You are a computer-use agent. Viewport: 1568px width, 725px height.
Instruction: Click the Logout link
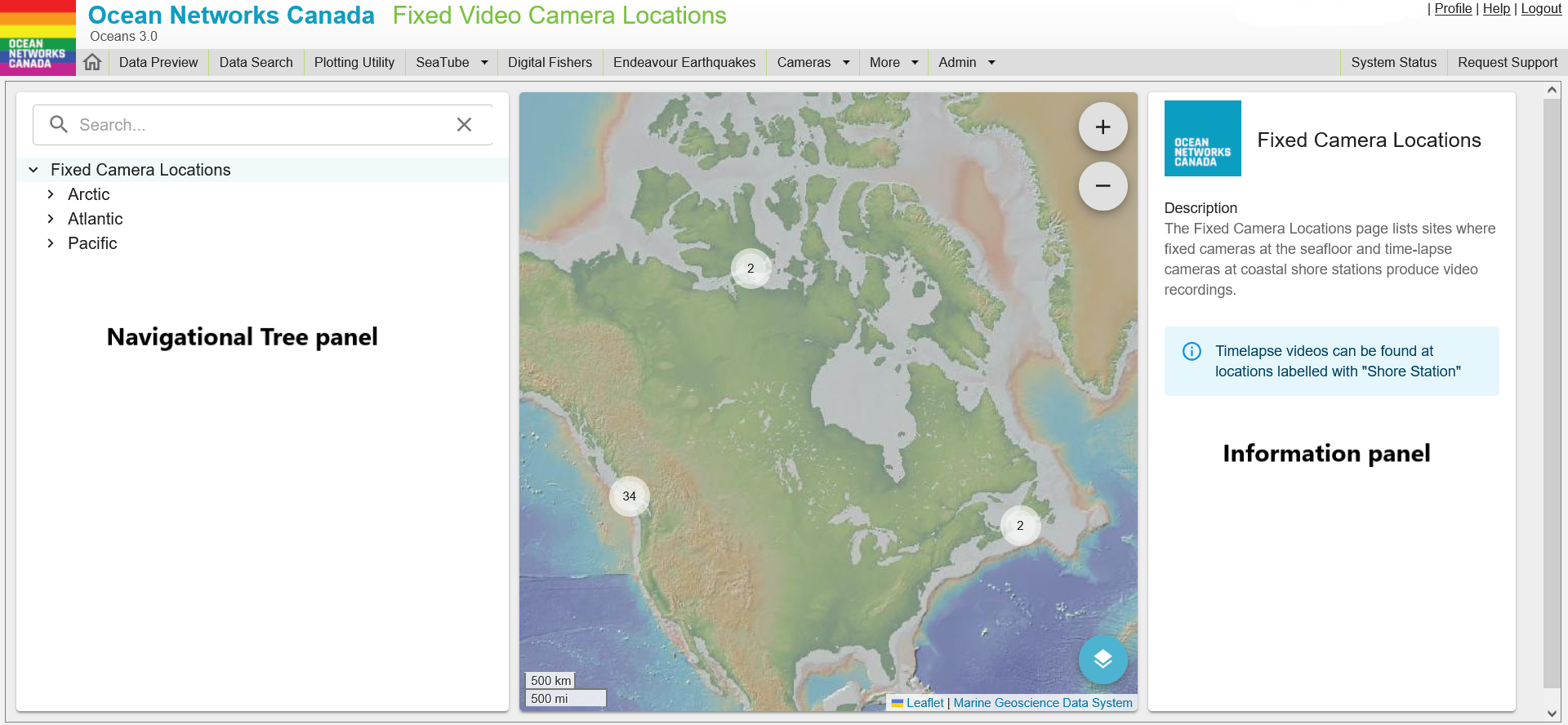point(1540,8)
